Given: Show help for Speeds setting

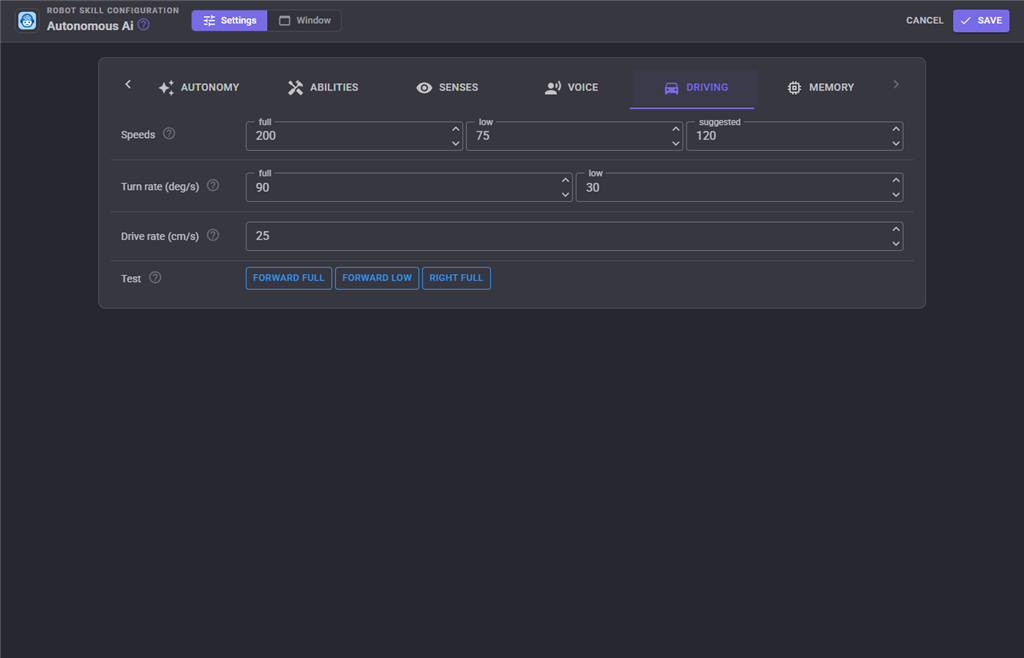Looking at the screenshot, I should (x=169, y=134).
